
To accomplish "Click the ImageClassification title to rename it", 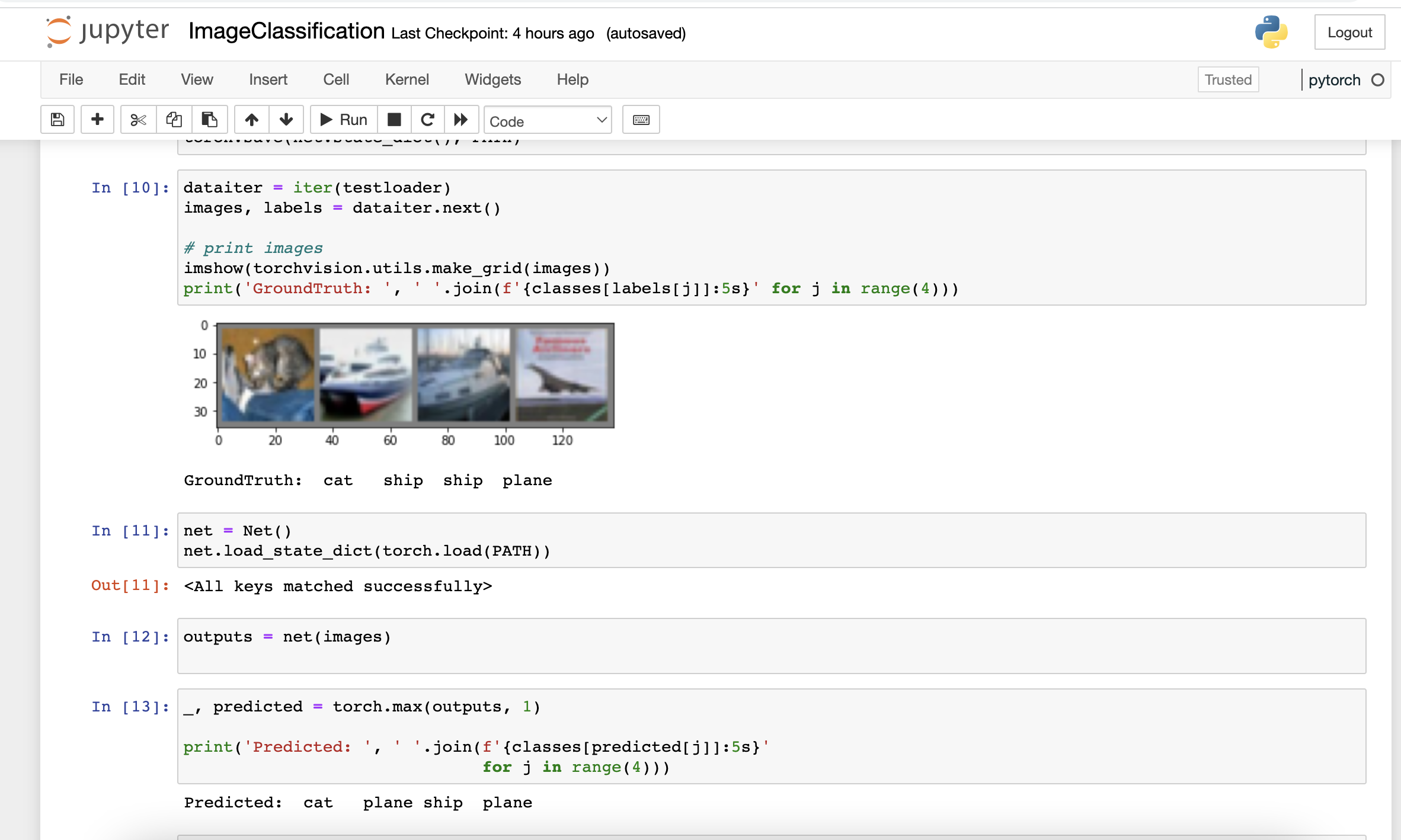I will point(286,31).
